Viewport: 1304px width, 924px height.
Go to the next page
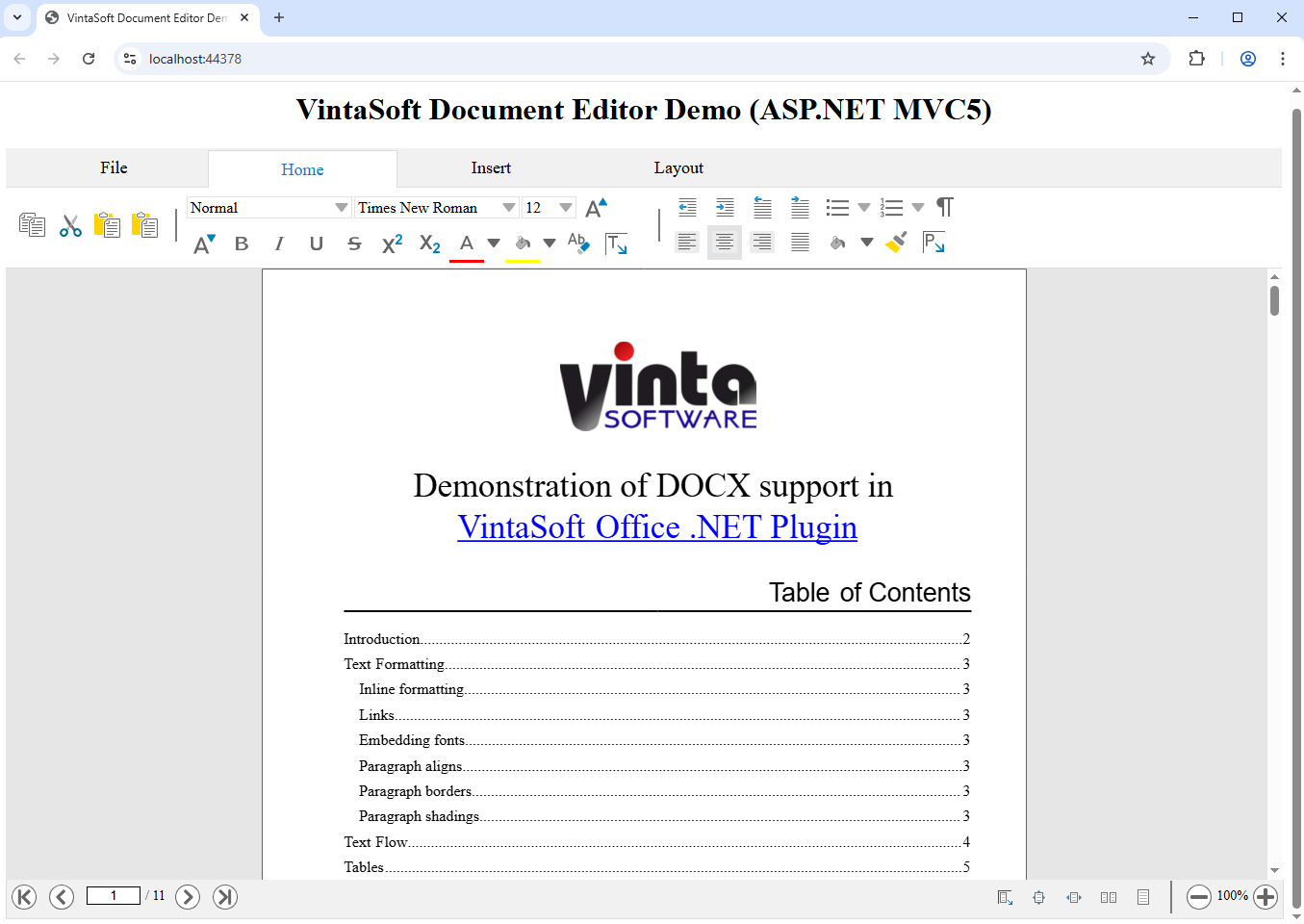point(188,897)
